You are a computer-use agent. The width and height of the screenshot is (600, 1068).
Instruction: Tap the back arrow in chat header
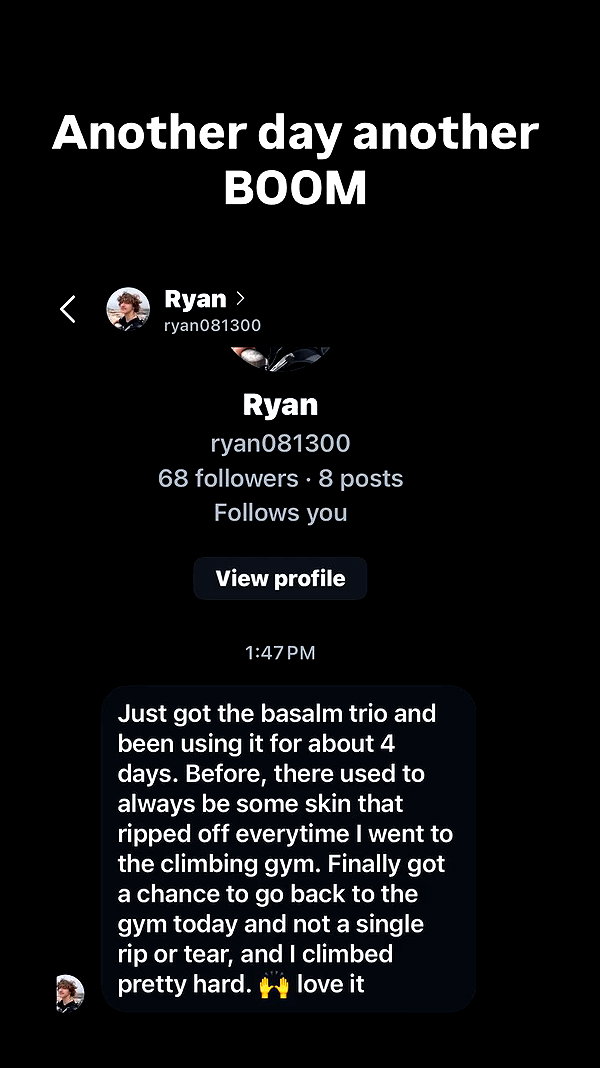click(67, 309)
